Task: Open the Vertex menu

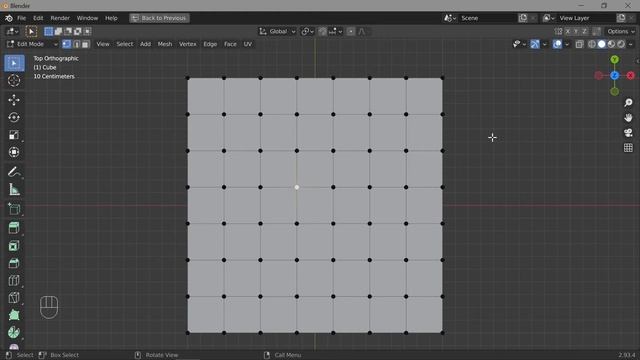Action: click(188, 44)
